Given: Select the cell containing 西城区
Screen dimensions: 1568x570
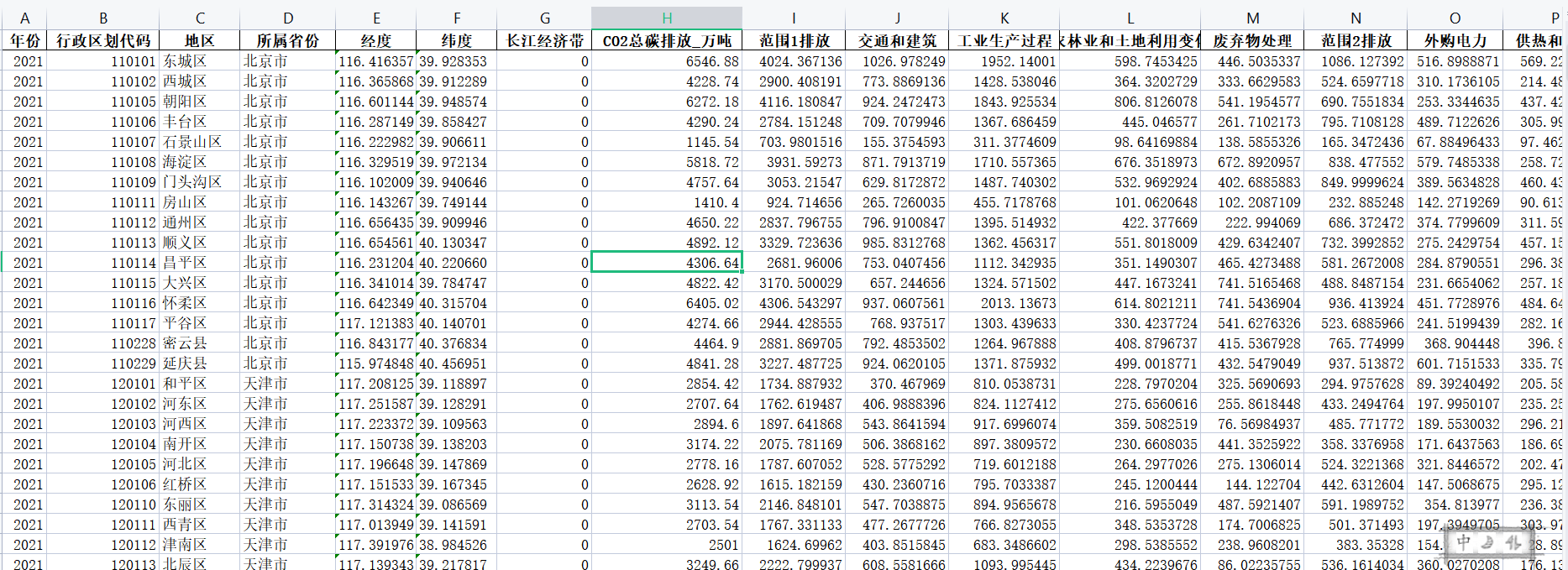Looking at the screenshot, I should 200,81.
